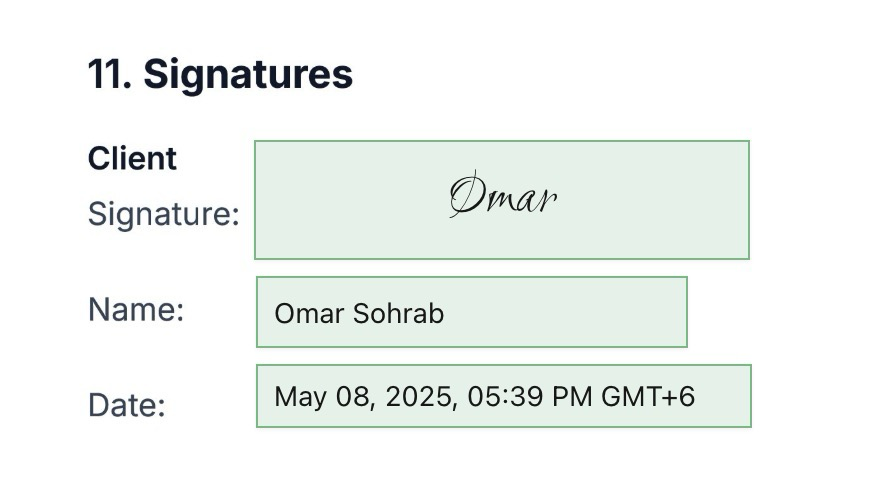Click the year 2025 in the date
The image size is (890, 478).
418,396
